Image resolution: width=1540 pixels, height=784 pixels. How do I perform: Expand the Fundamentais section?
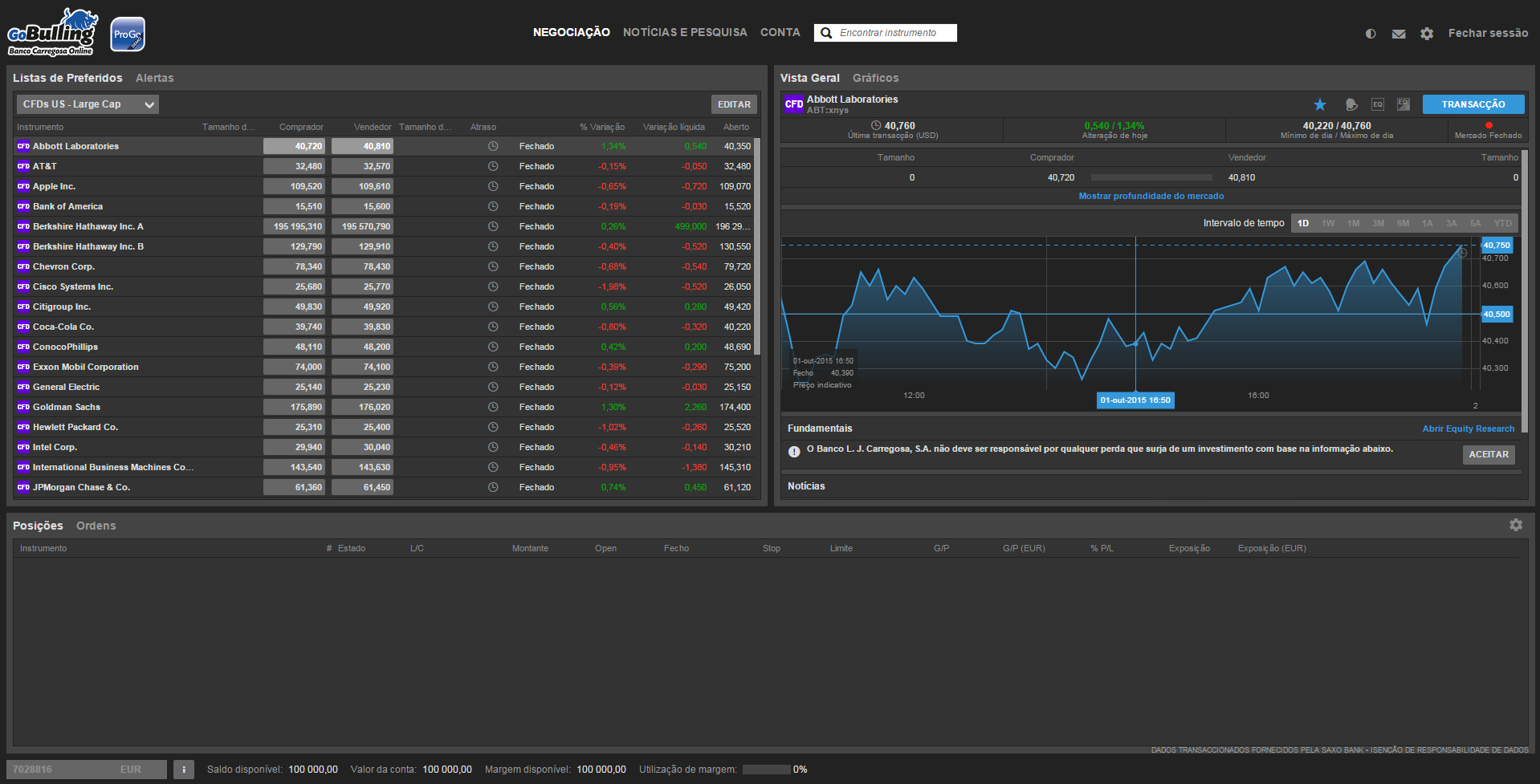820,429
